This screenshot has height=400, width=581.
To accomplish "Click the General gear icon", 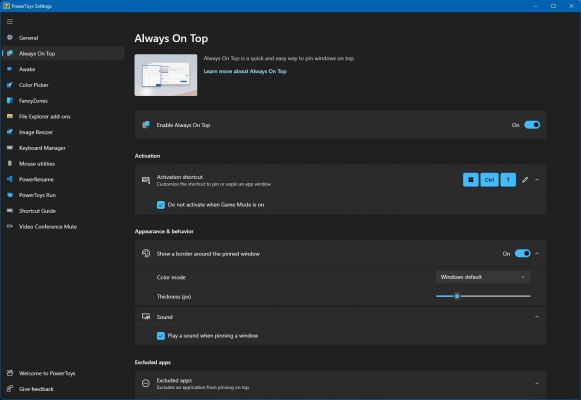I will 10,37.
